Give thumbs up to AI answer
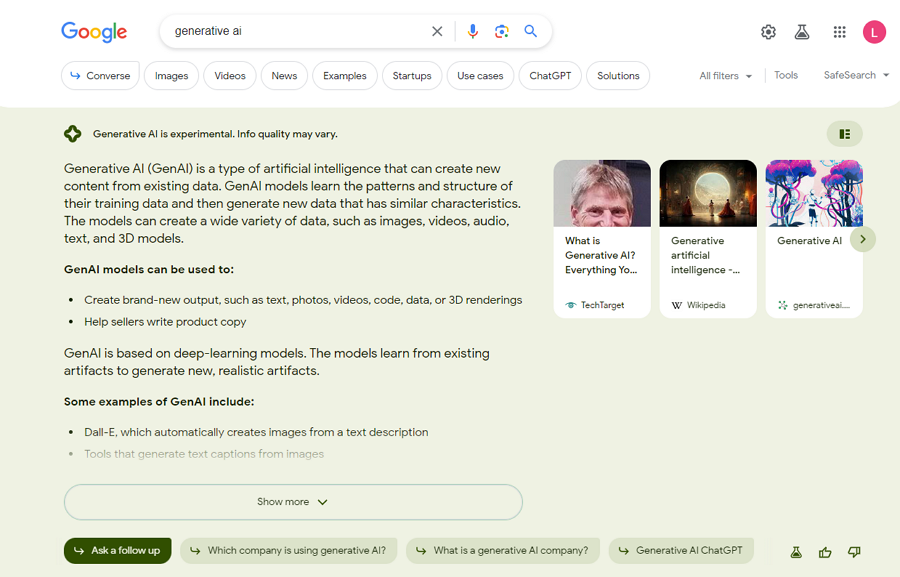 [x=825, y=552]
